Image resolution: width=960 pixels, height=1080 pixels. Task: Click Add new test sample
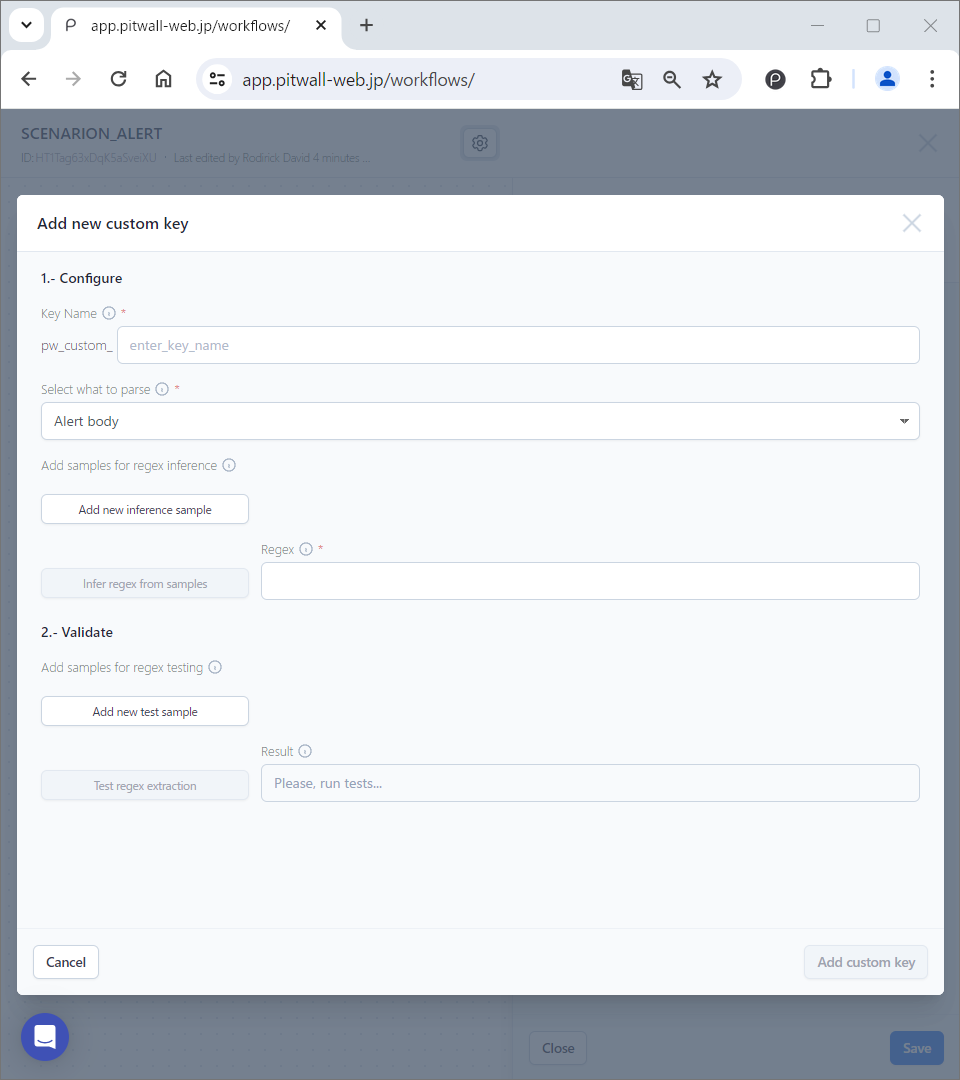[144, 711]
